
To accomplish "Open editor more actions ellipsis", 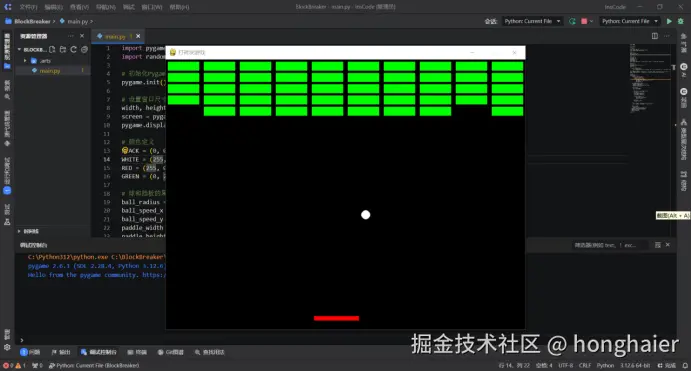I will [x=667, y=36].
